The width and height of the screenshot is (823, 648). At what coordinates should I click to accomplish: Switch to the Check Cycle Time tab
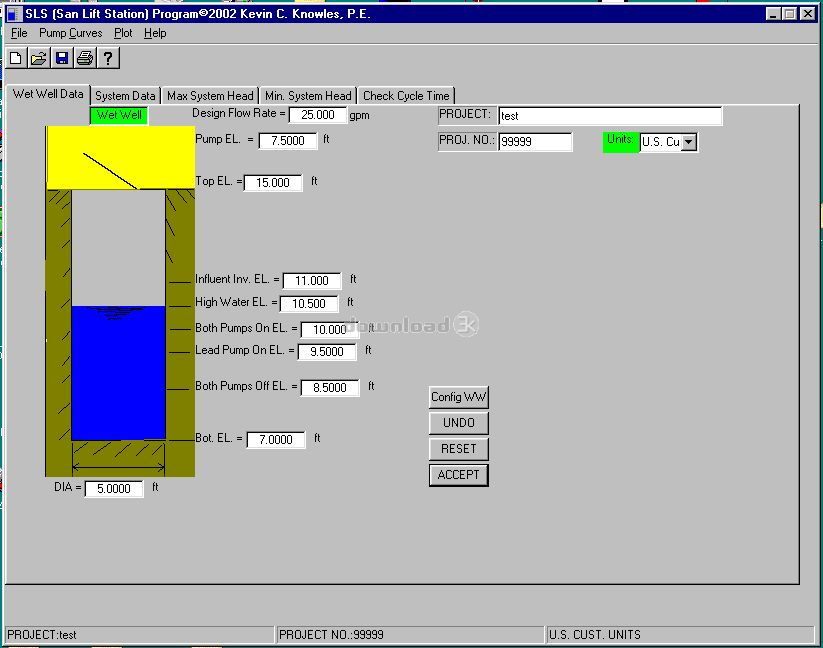tap(406, 96)
